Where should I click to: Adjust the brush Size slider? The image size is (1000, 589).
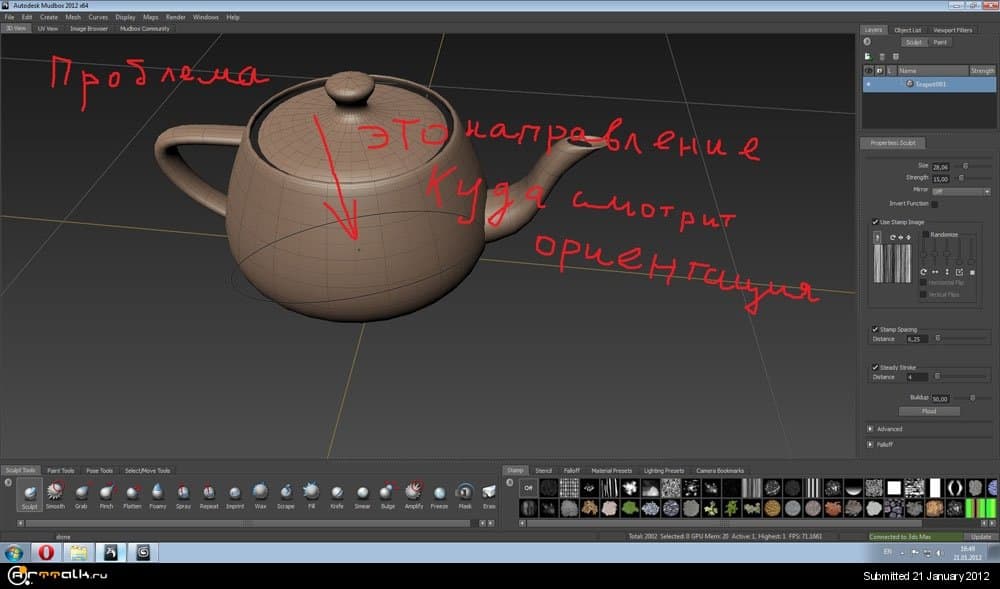tap(964, 165)
